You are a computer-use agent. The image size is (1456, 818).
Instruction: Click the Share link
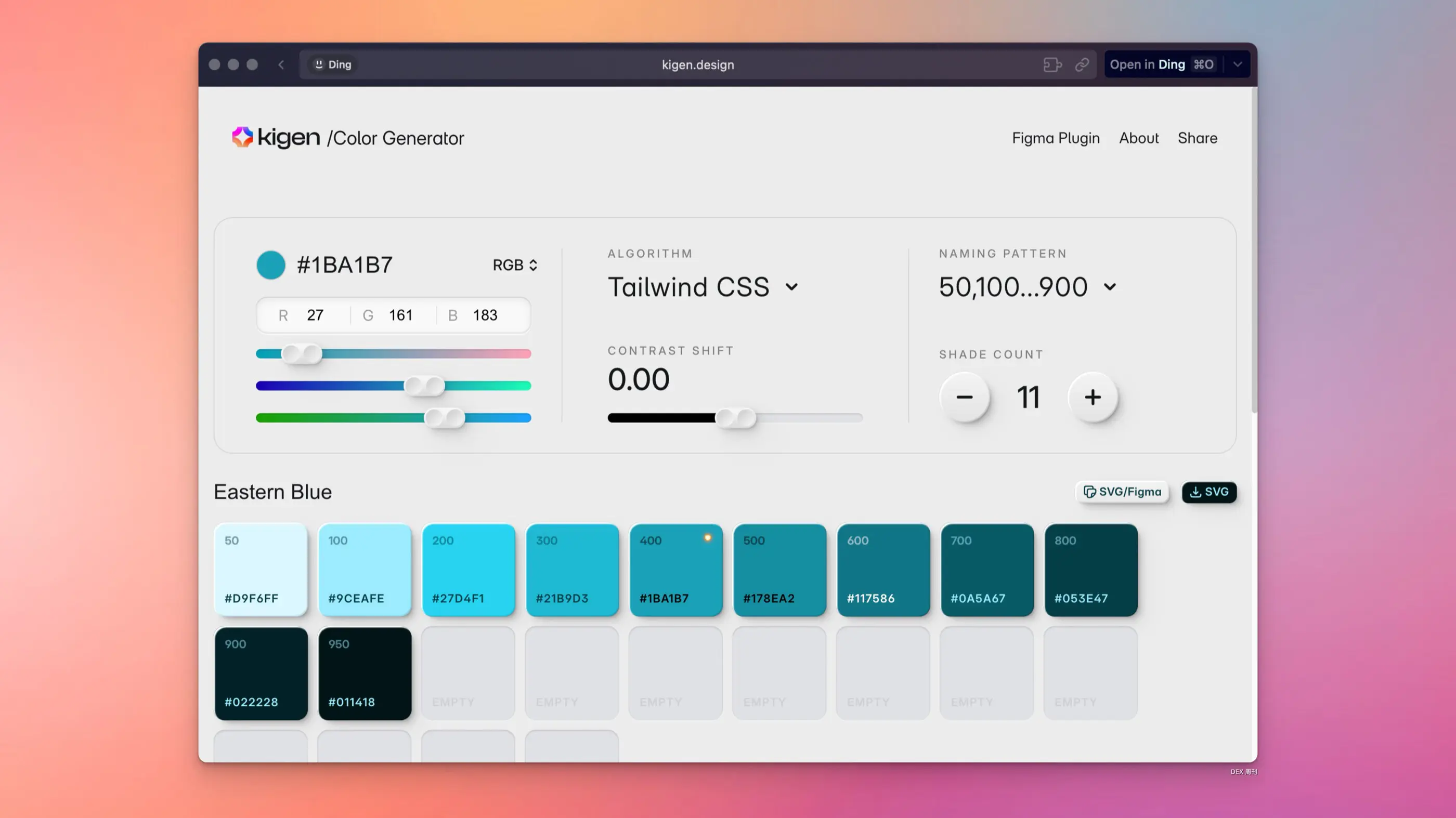1197,138
